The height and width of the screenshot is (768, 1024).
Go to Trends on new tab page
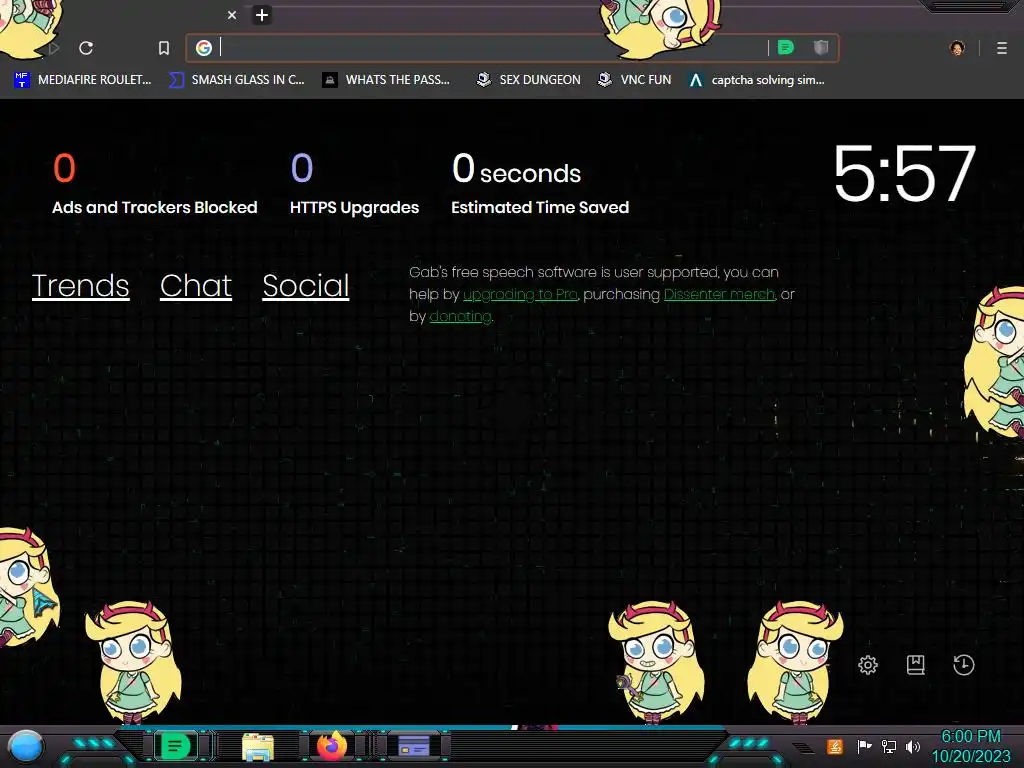(x=80, y=286)
